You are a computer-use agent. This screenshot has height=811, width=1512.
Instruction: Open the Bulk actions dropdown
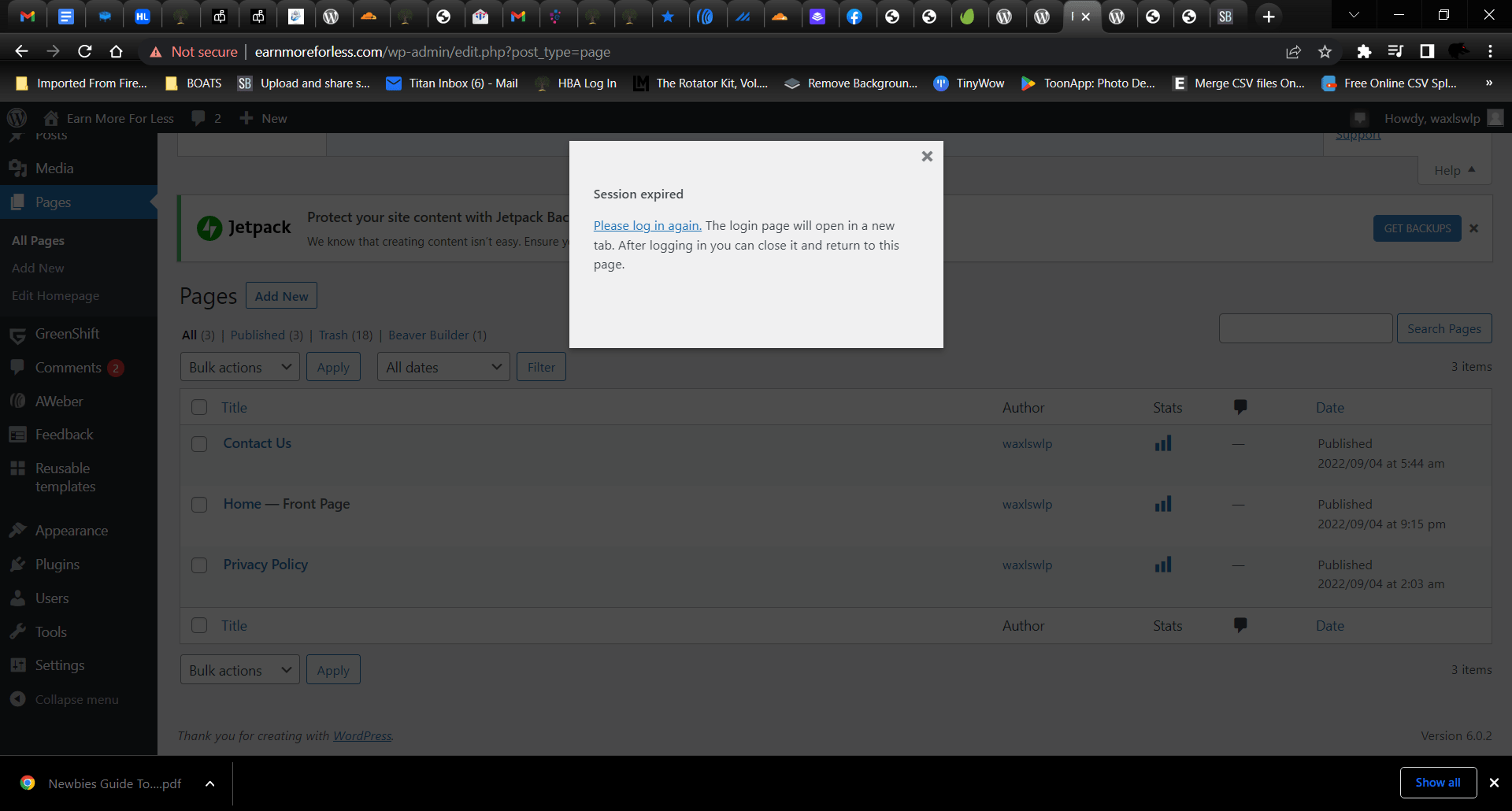(x=239, y=366)
